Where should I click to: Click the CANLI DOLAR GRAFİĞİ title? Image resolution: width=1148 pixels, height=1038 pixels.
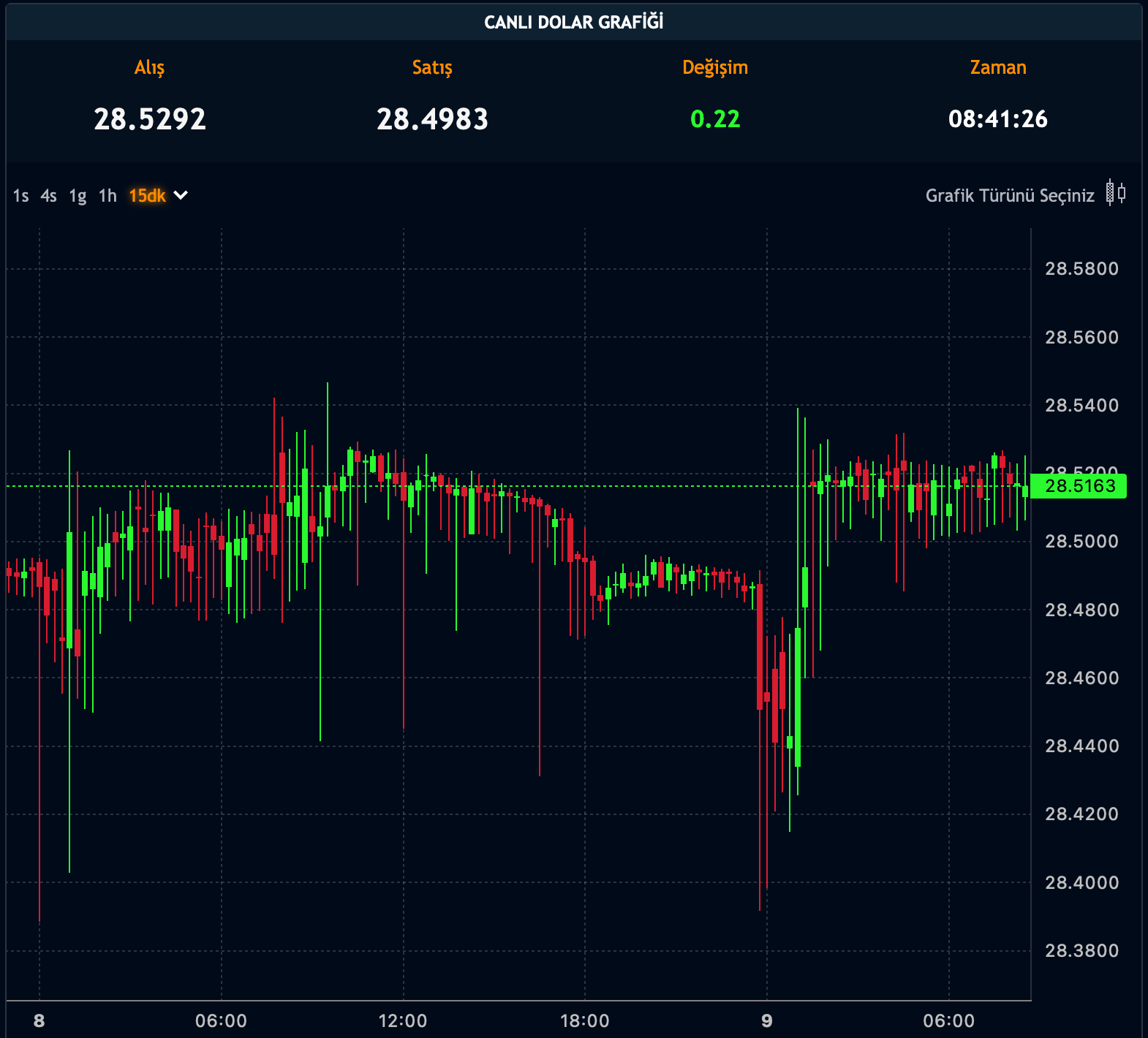coord(574,22)
